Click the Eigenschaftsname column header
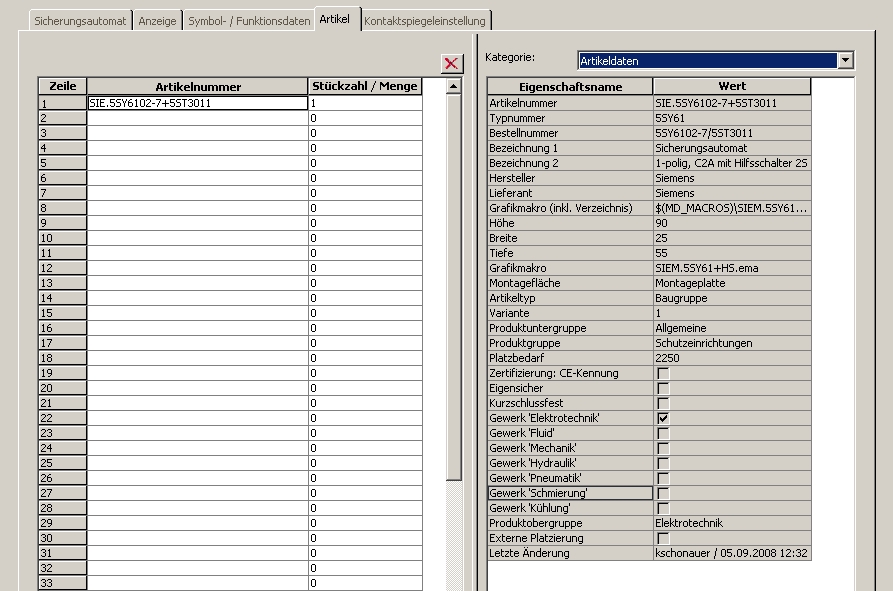Image resolution: width=893 pixels, height=591 pixels. [x=570, y=87]
